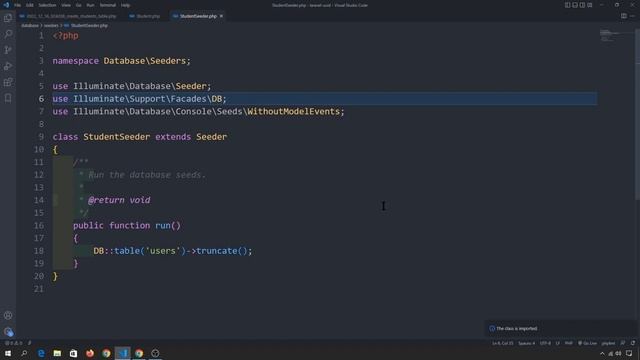
Task: Open the Selection menu
Action: click(x=47, y=5)
